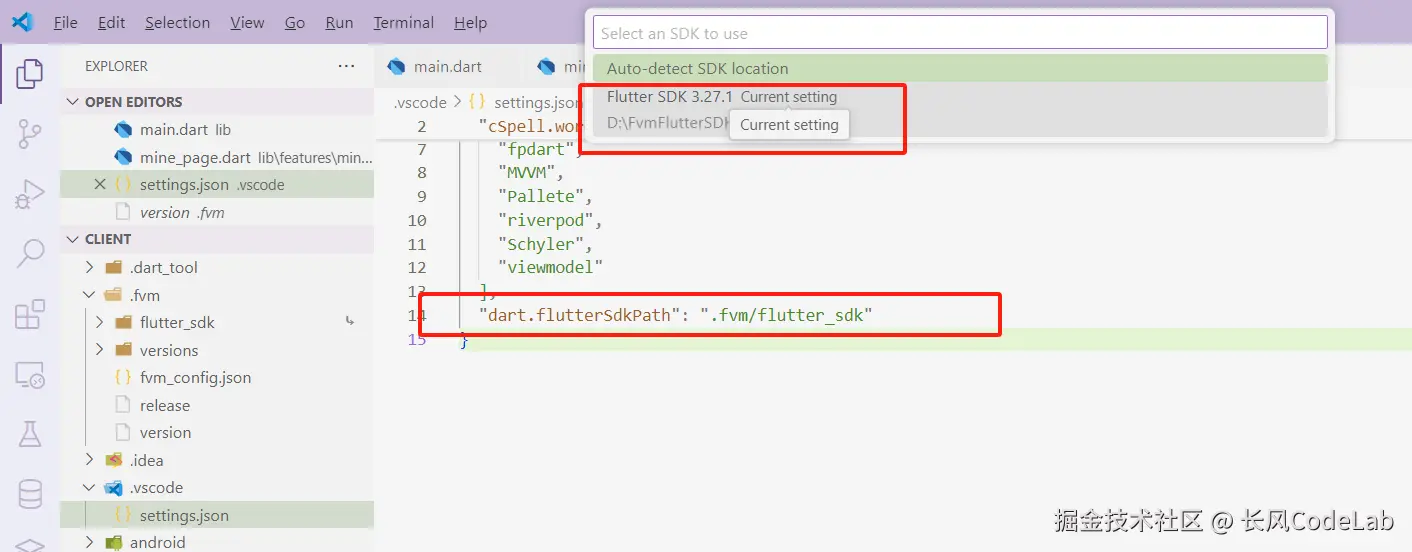Open the Testing flask view

pos(30,434)
